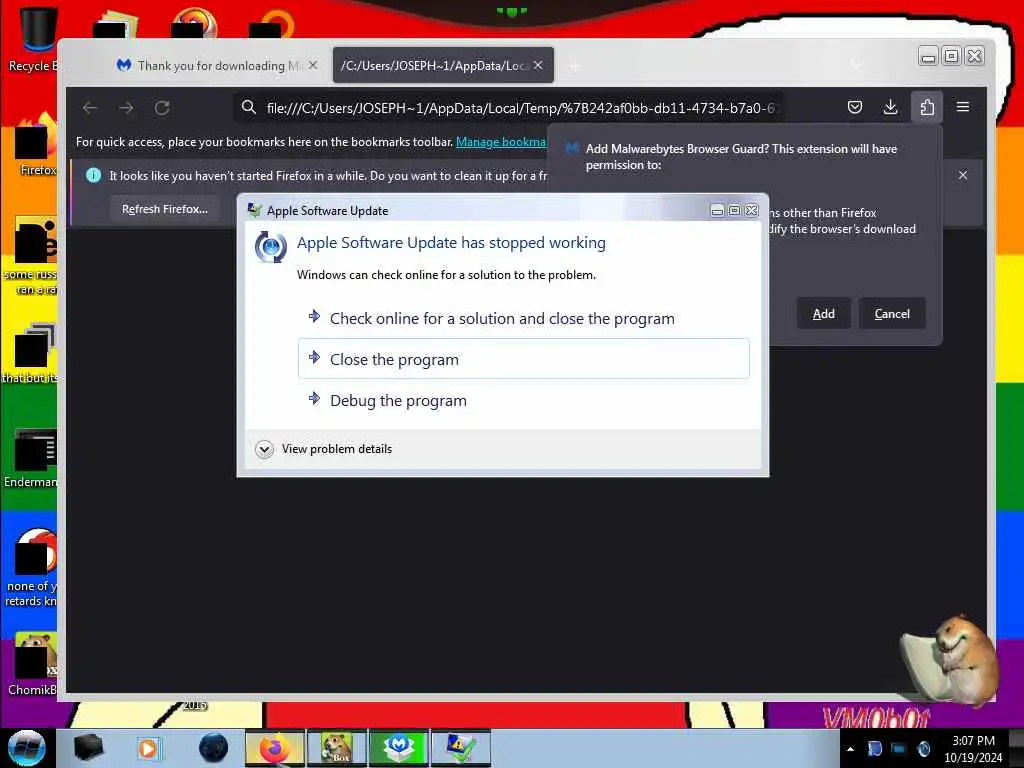
Task: Expand View problem details
Action: (x=323, y=449)
